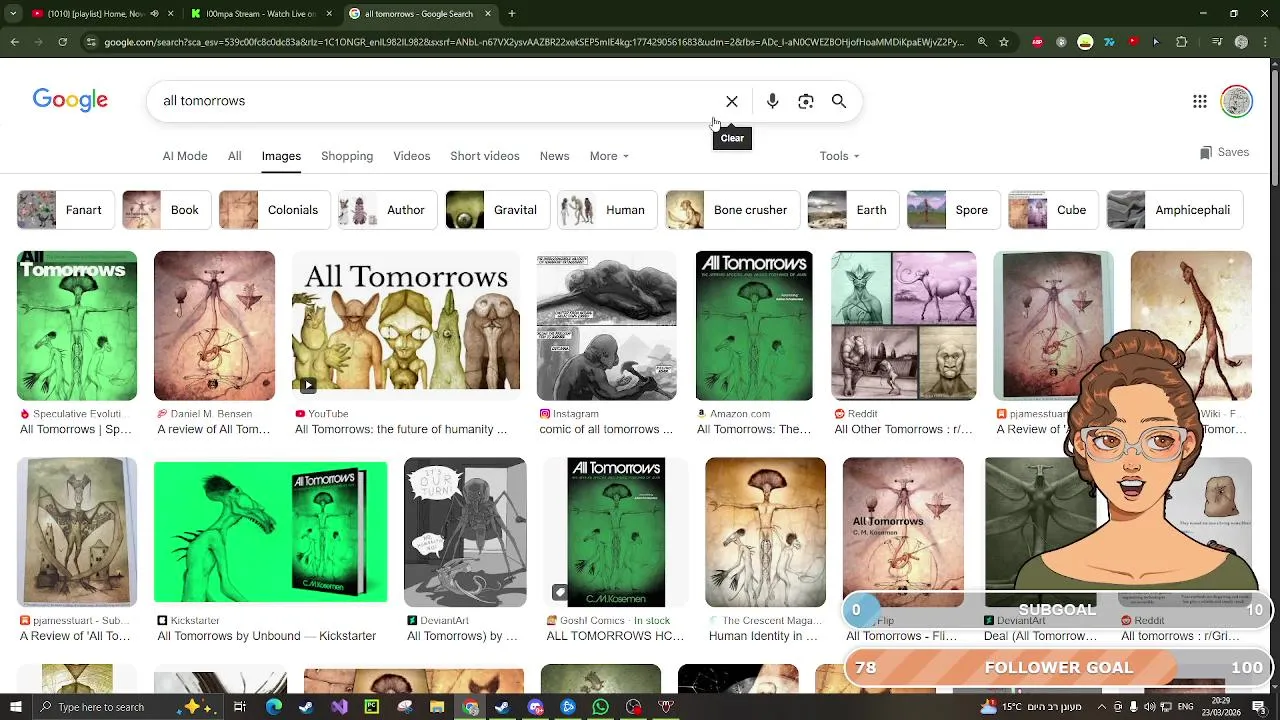Click the browser address bar URL
The width and height of the screenshot is (1280, 720).
[x=533, y=42]
